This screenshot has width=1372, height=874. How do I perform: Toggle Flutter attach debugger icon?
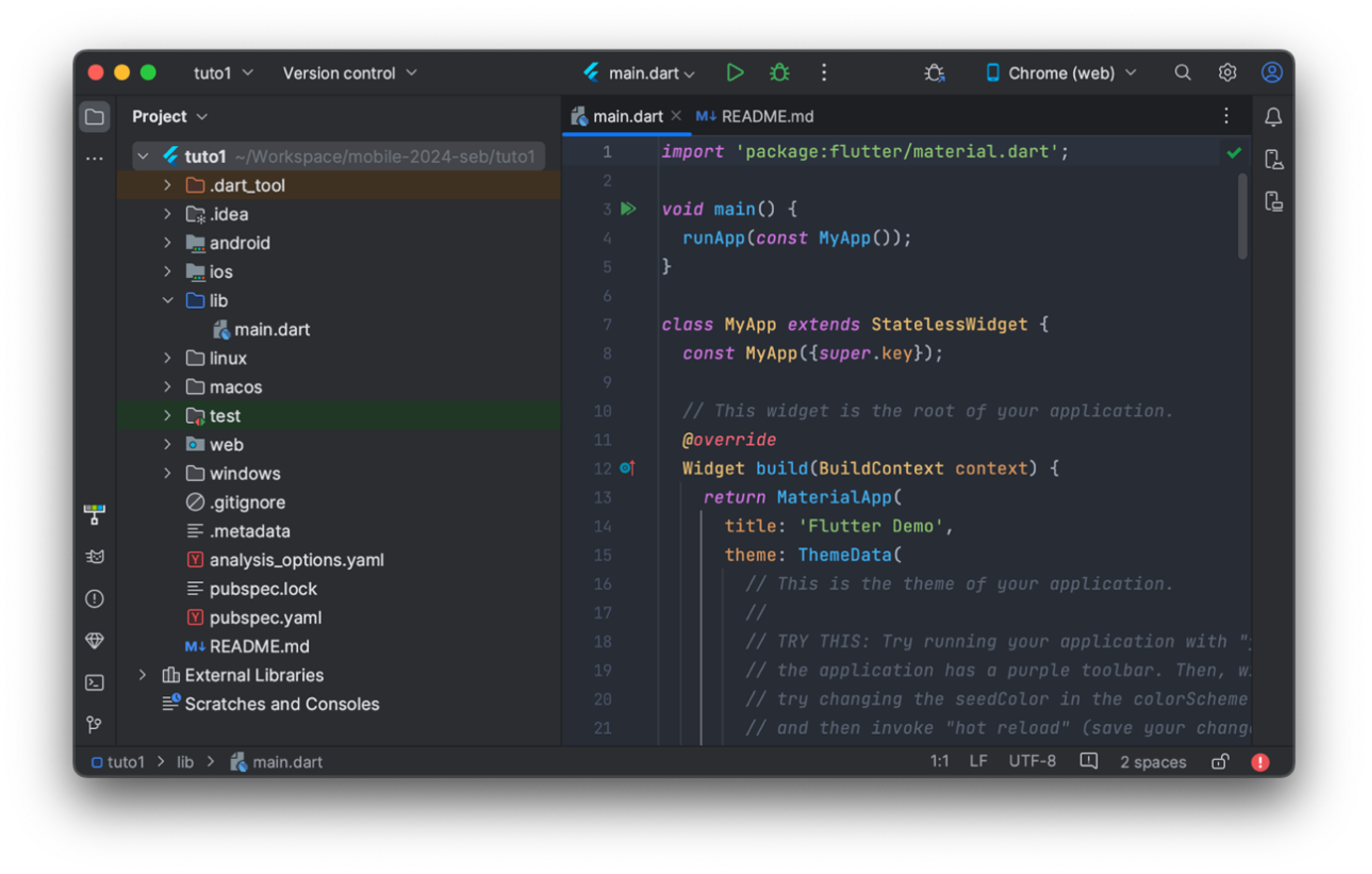[934, 73]
